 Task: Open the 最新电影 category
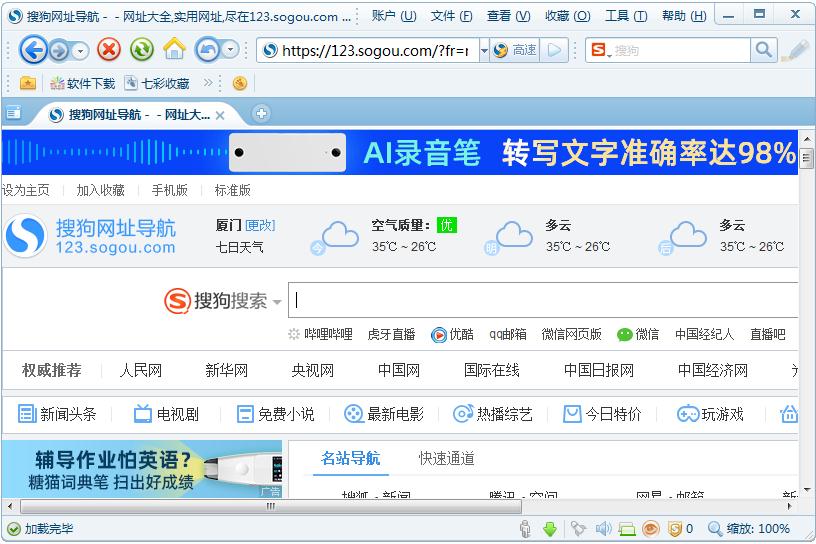pyautogui.click(x=384, y=414)
